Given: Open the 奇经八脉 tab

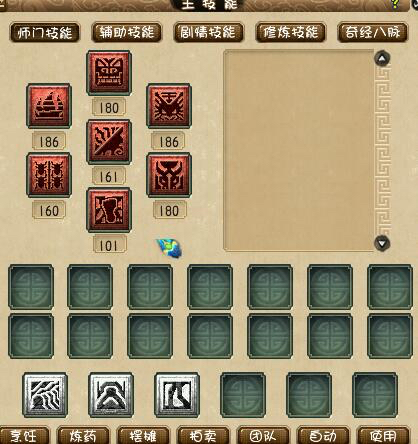Looking at the screenshot, I should (x=373, y=33).
